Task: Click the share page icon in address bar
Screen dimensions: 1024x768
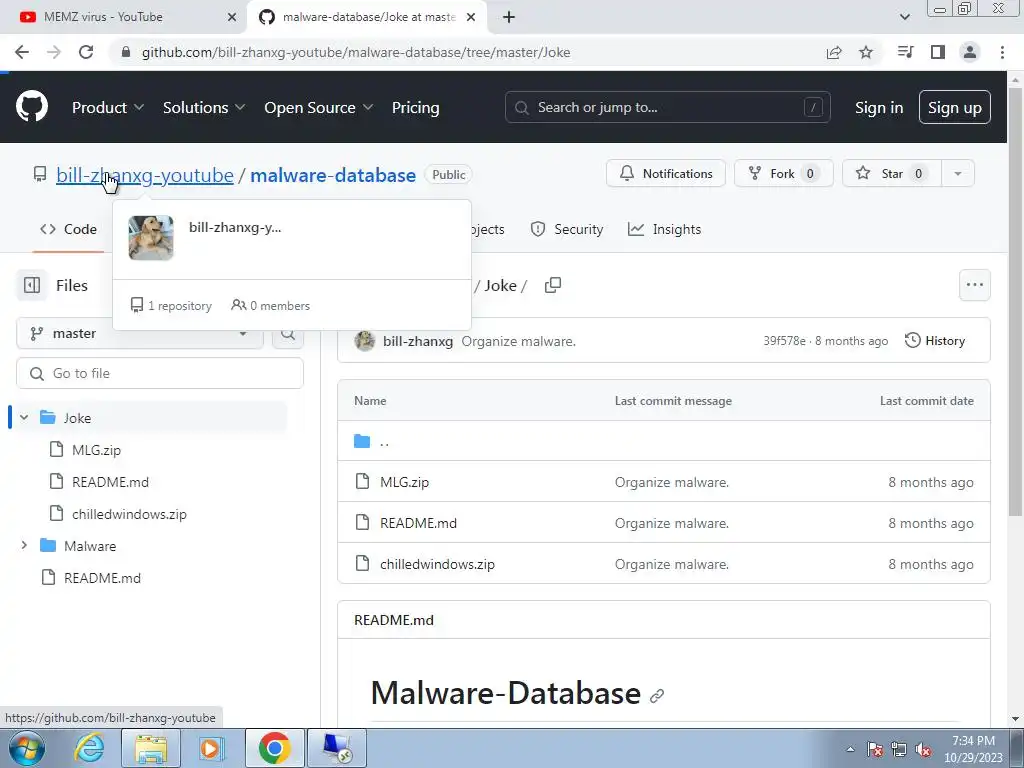Action: click(834, 52)
